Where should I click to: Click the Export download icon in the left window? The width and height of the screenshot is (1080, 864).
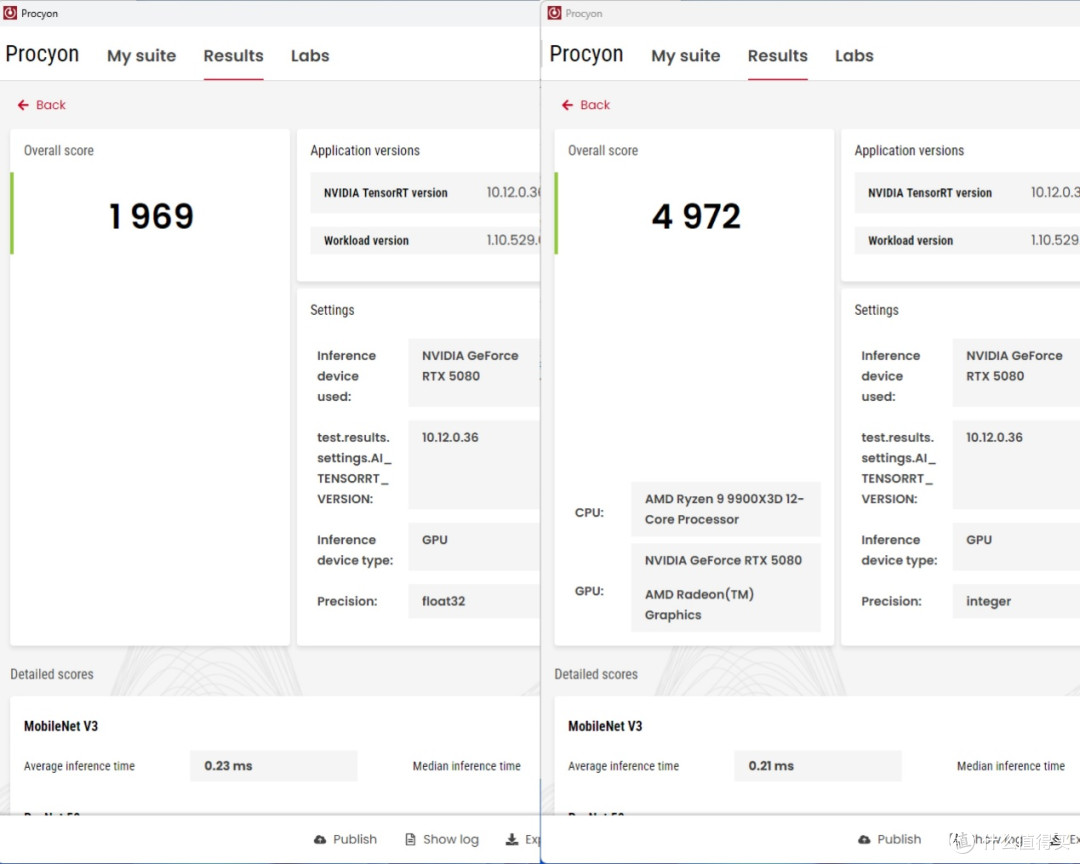click(x=512, y=839)
